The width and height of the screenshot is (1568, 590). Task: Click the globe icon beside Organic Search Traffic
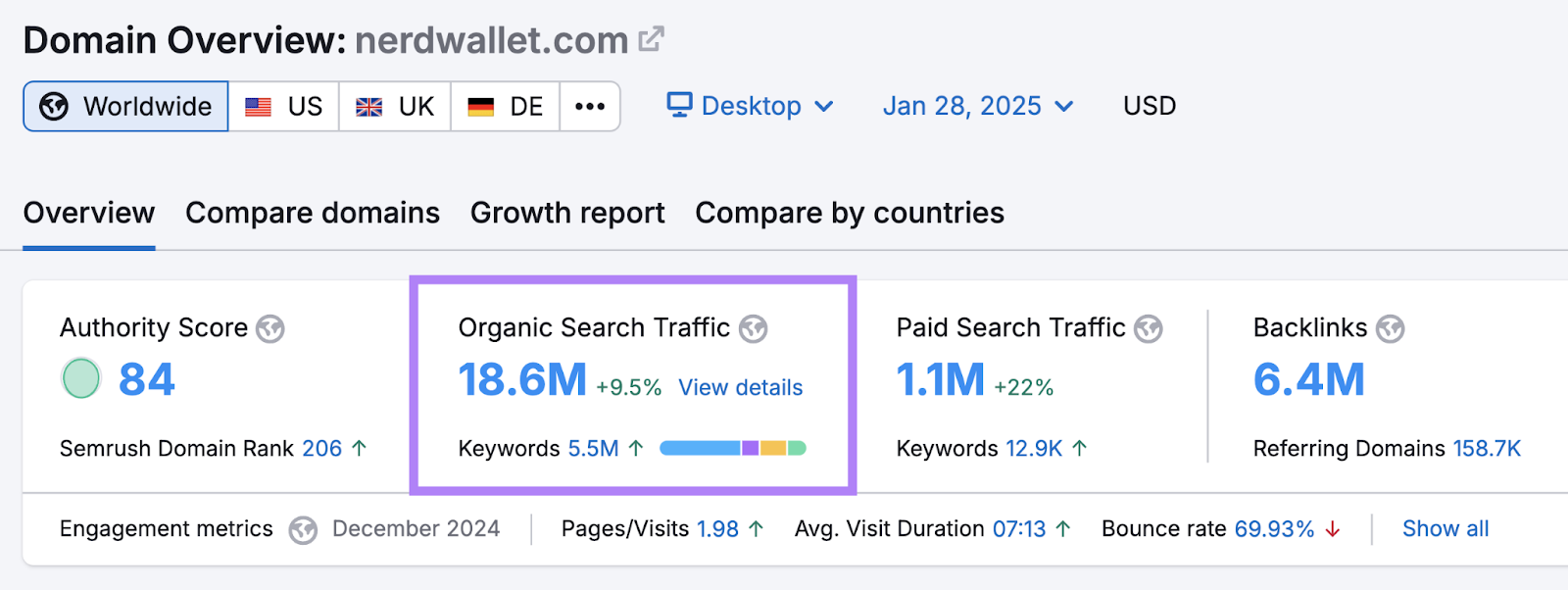(x=753, y=329)
